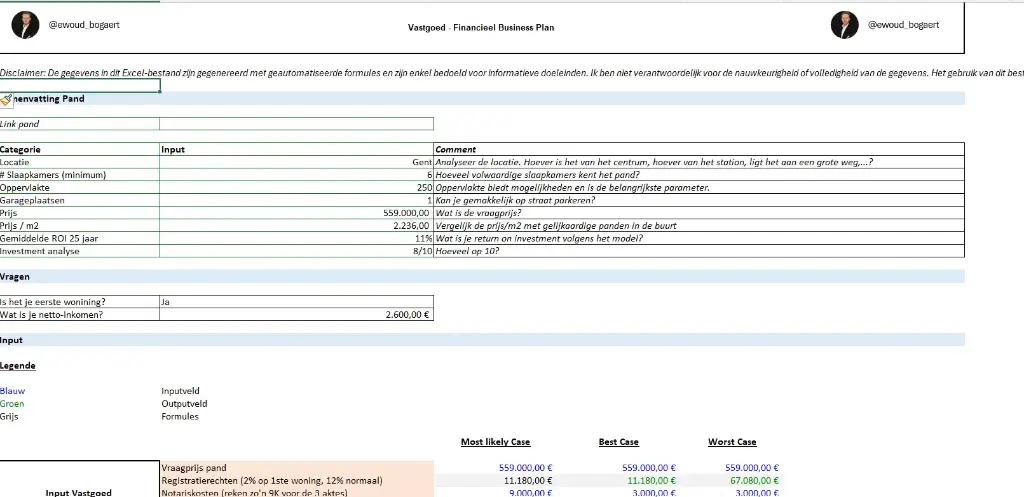Click the paintbrush format icon near Samenvatting Pand
Screen dimensions: 1024x497
tap(7, 99)
